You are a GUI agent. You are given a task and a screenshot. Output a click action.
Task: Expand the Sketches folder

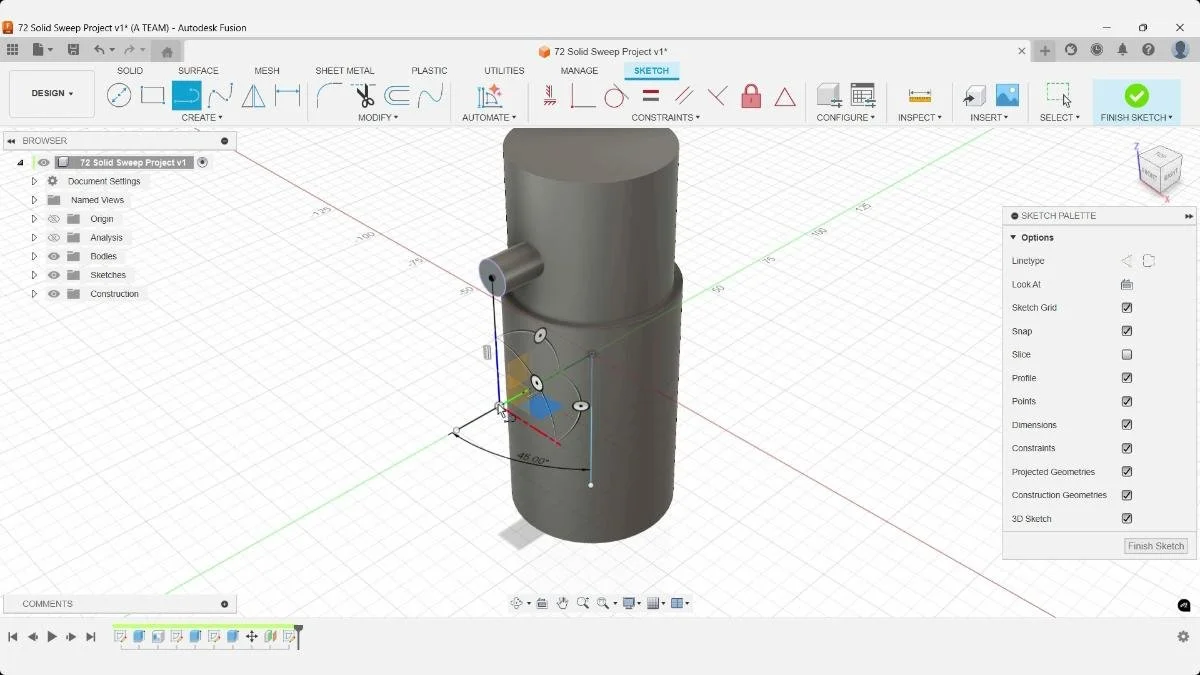pyautogui.click(x=34, y=275)
